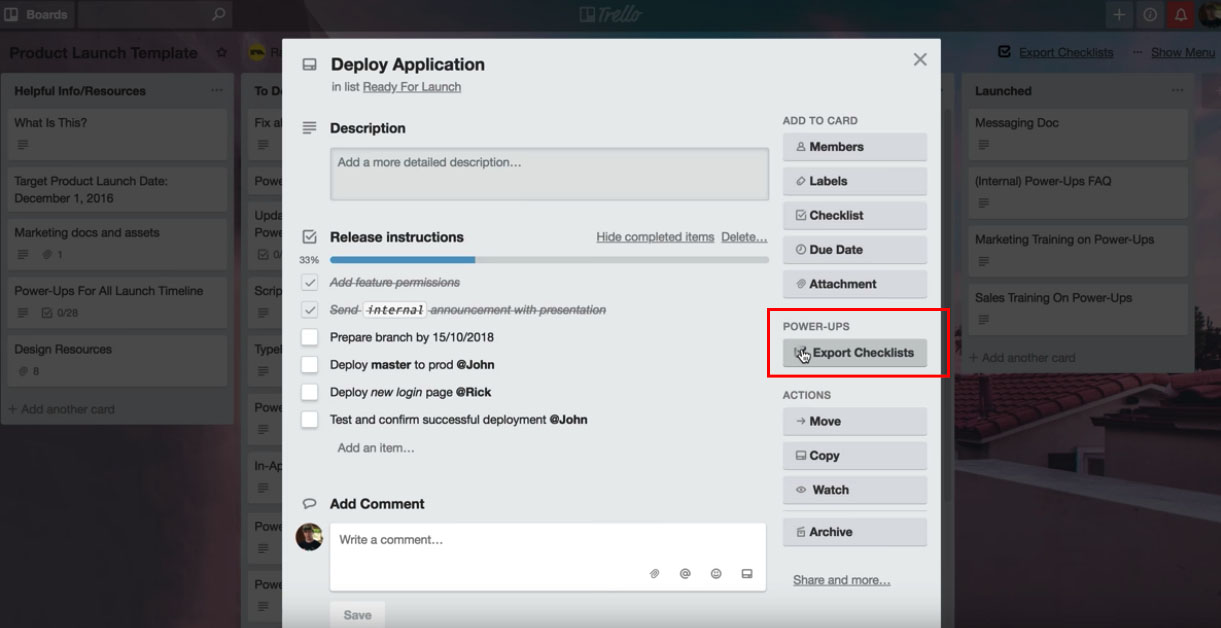Image resolution: width=1221 pixels, height=628 pixels.
Task: Click 'Delete...' for the Release instructions checklist
Action: coord(744,237)
